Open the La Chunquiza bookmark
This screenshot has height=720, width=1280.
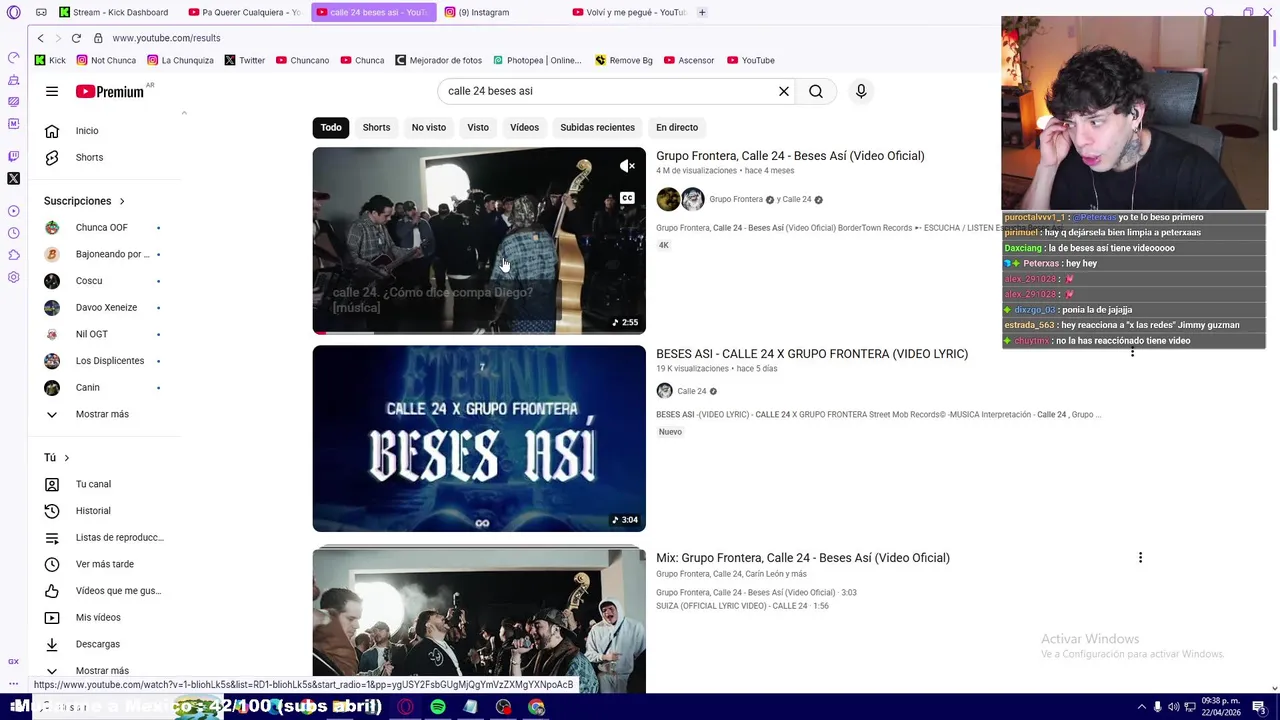point(180,60)
